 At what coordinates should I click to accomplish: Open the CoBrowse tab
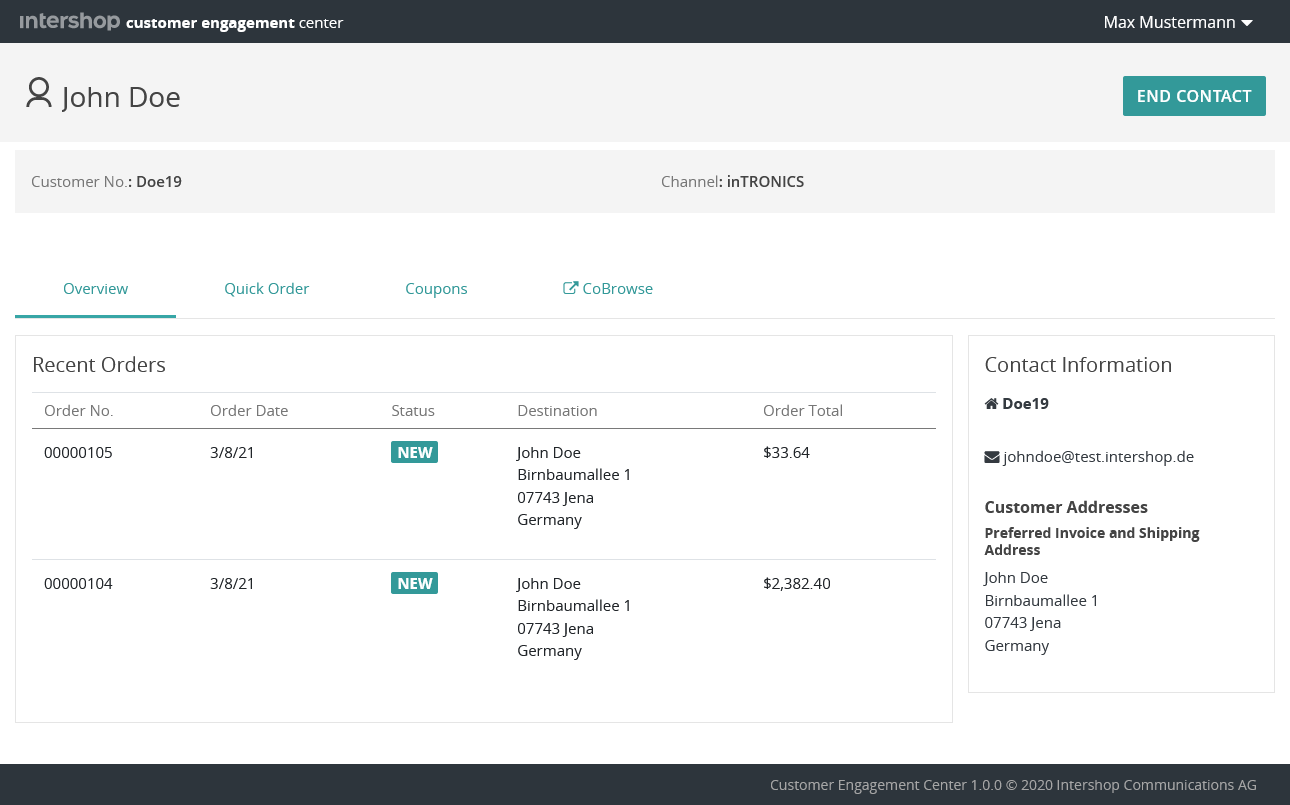coord(608,288)
